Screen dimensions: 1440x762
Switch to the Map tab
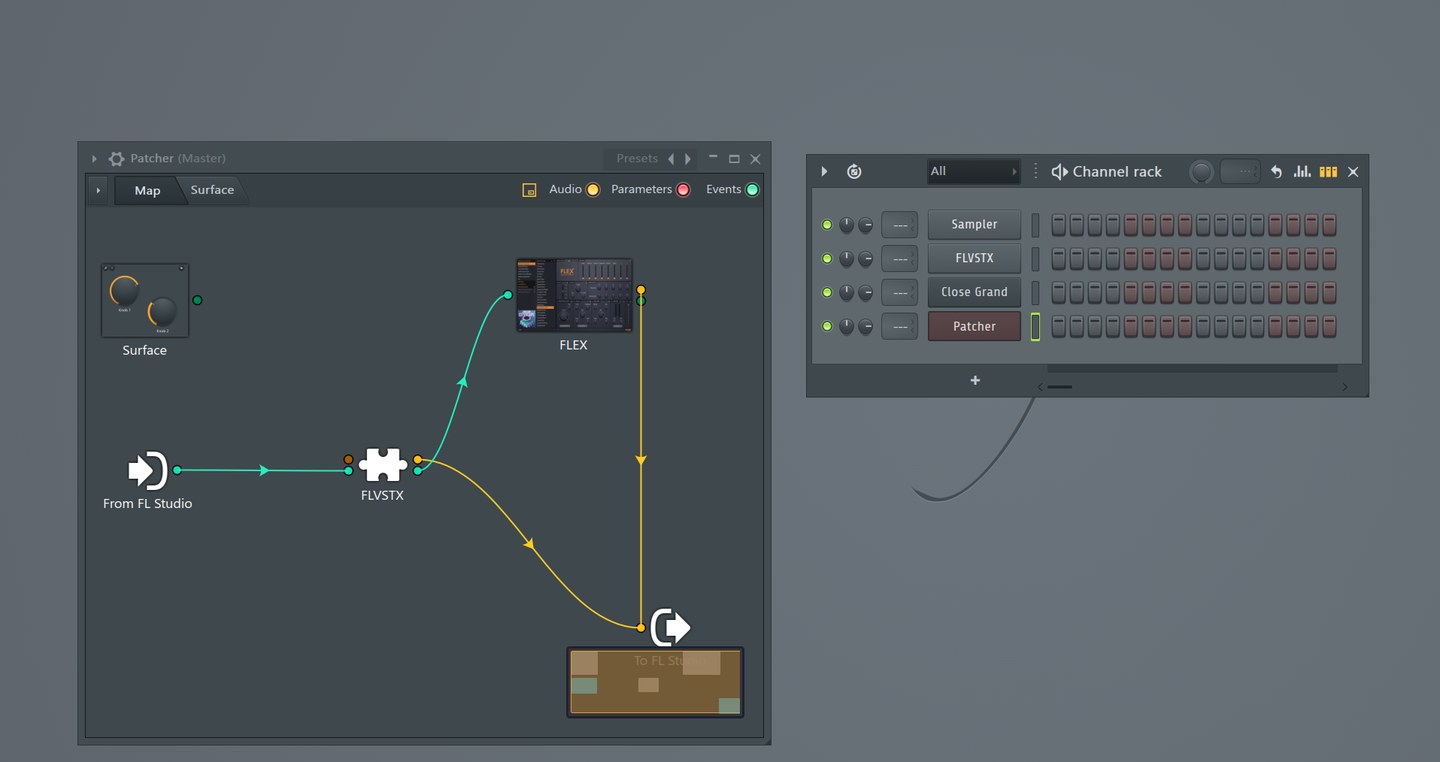tap(147, 190)
